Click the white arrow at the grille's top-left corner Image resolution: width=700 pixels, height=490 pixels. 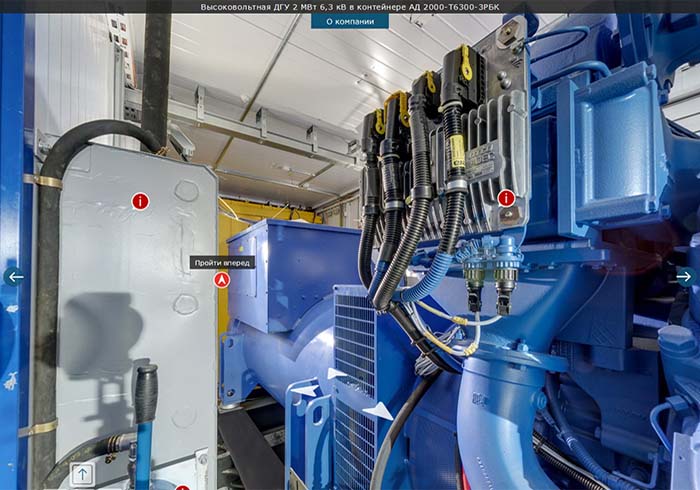[335, 373]
